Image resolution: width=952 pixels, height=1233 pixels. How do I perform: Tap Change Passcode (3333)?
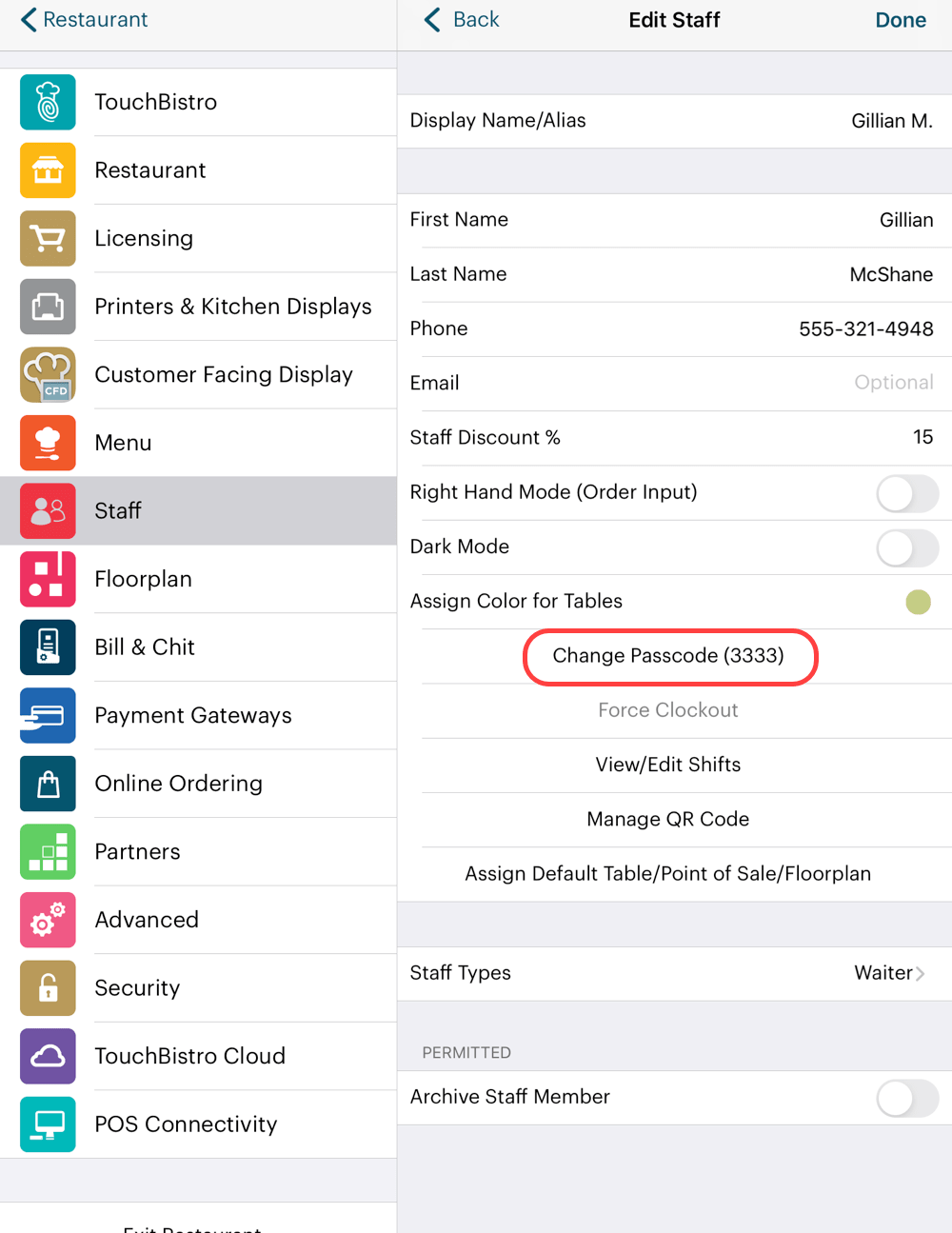668,656
